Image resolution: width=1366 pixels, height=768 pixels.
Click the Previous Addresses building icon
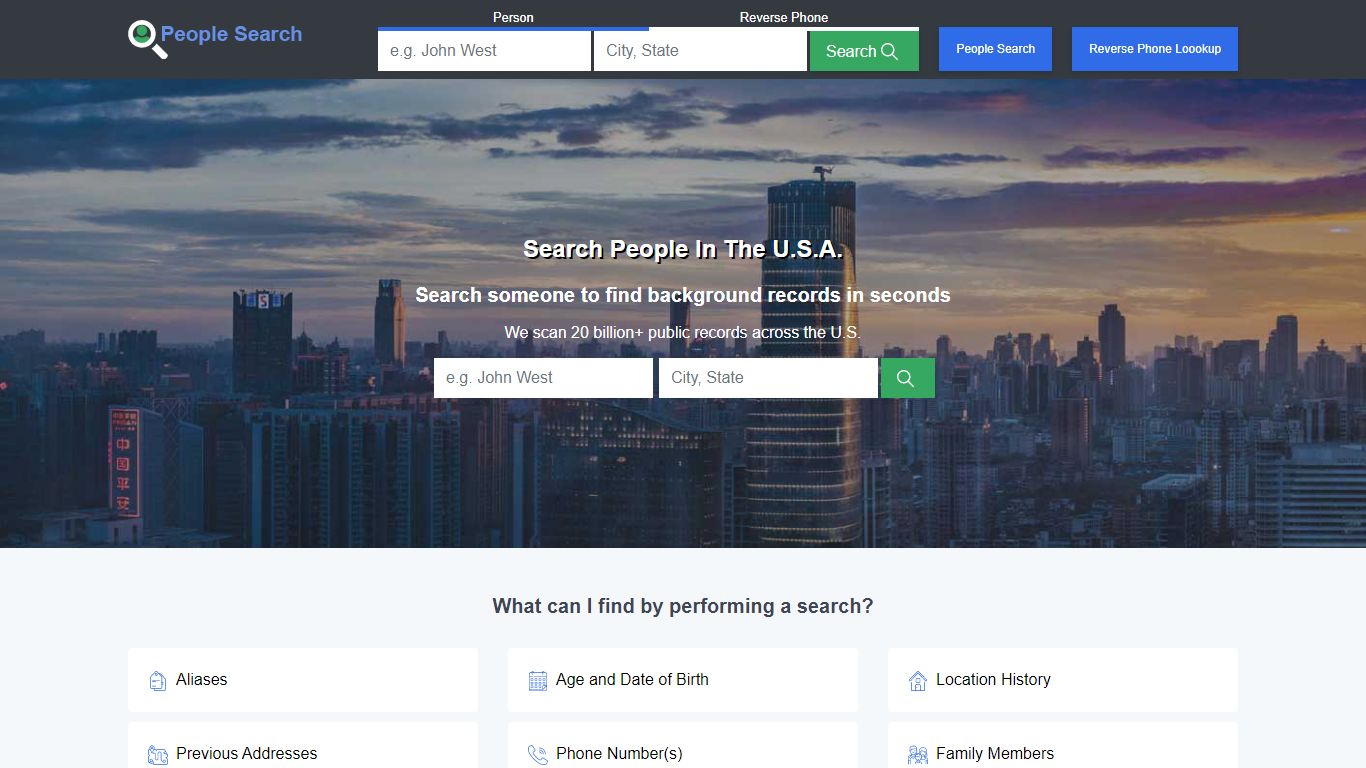(x=157, y=754)
